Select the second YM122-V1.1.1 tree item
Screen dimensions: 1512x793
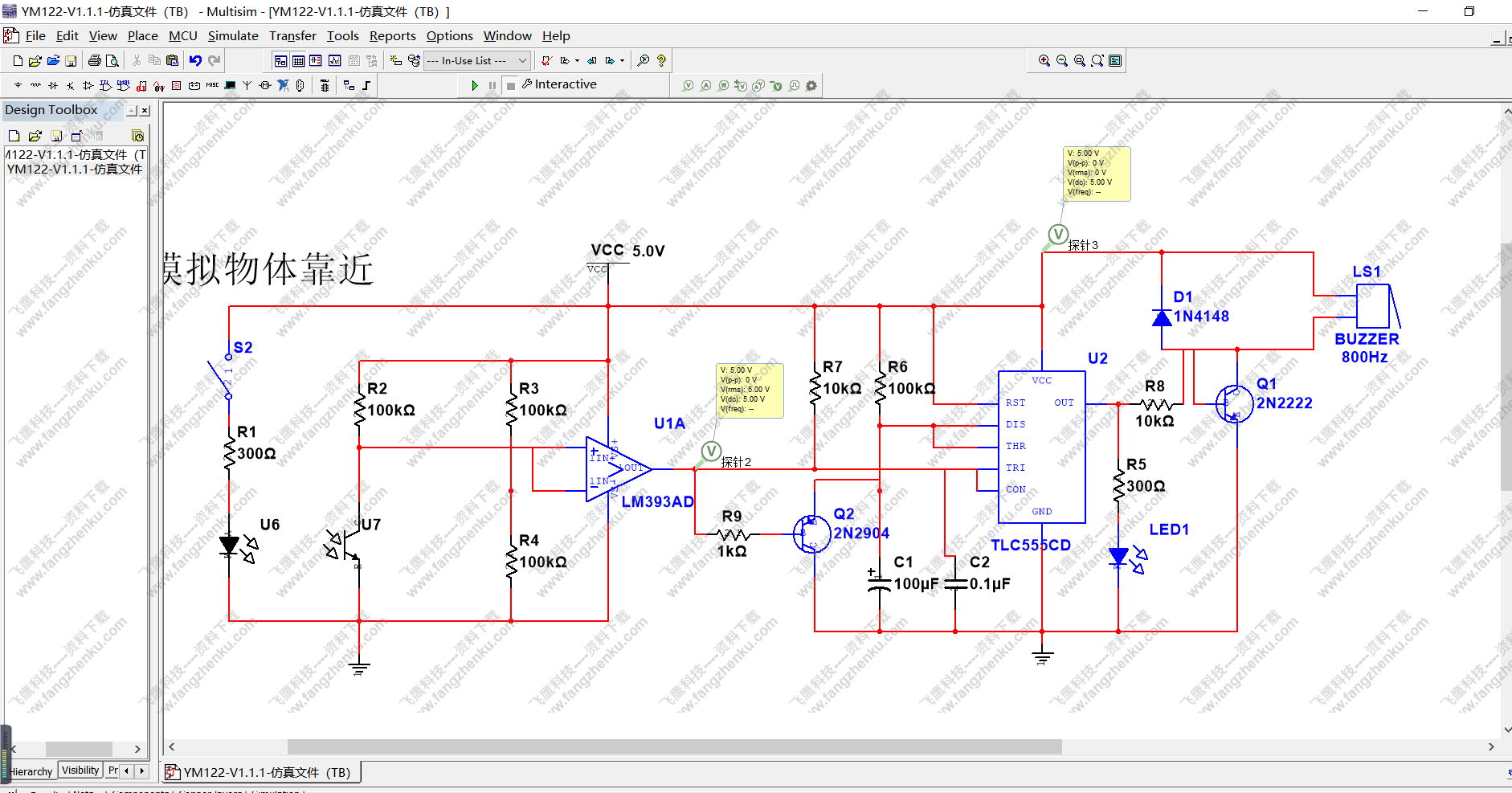pyautogui.click(x=75, y=169)
